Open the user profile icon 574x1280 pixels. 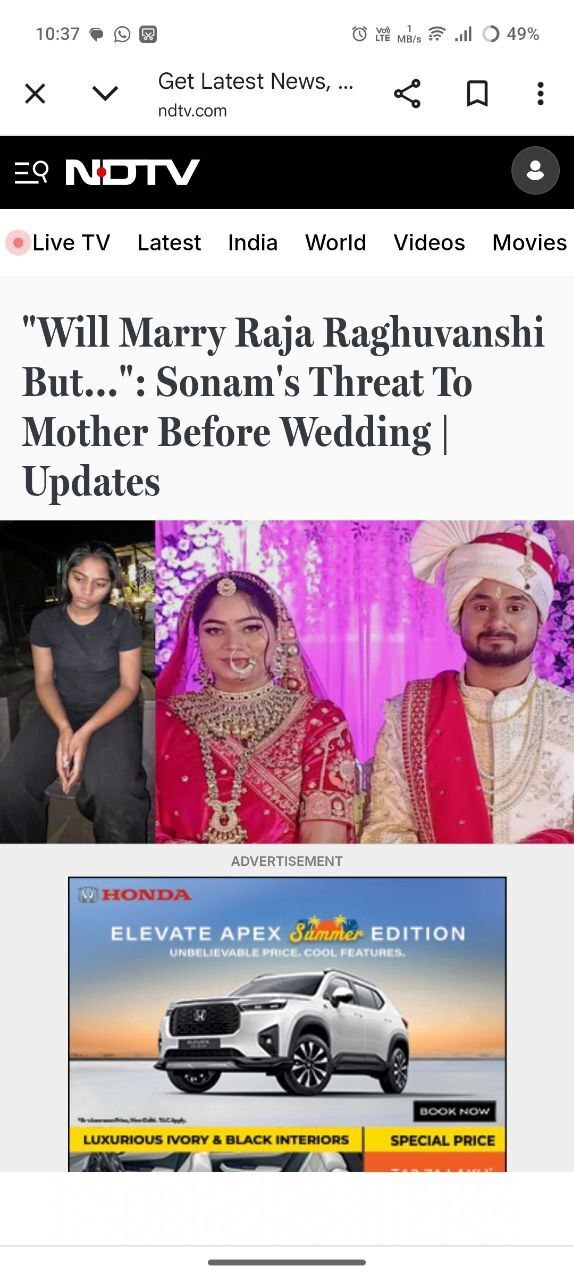click(x=535, y=170)
